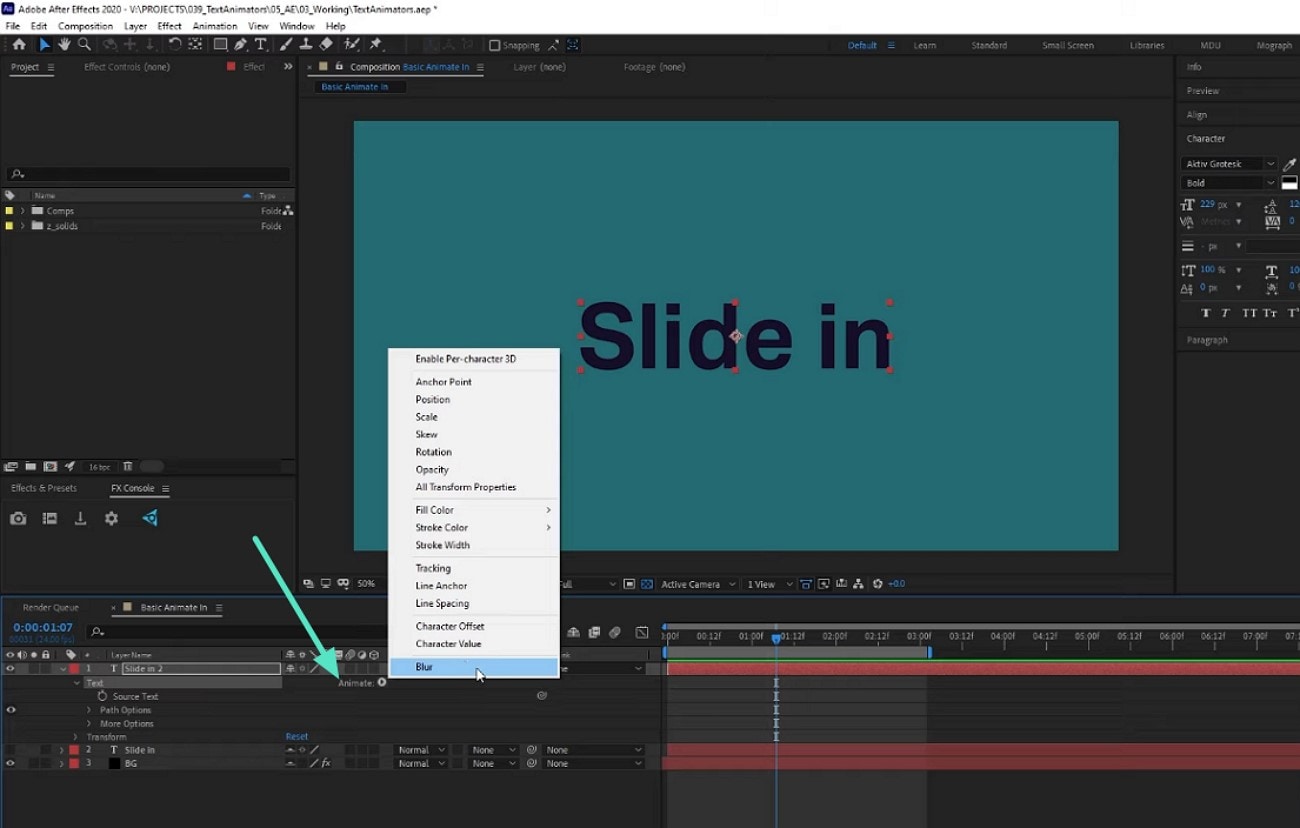1300x828 pixels.
Task: Enable the Snapping checkbox
Action: (494, 45)
